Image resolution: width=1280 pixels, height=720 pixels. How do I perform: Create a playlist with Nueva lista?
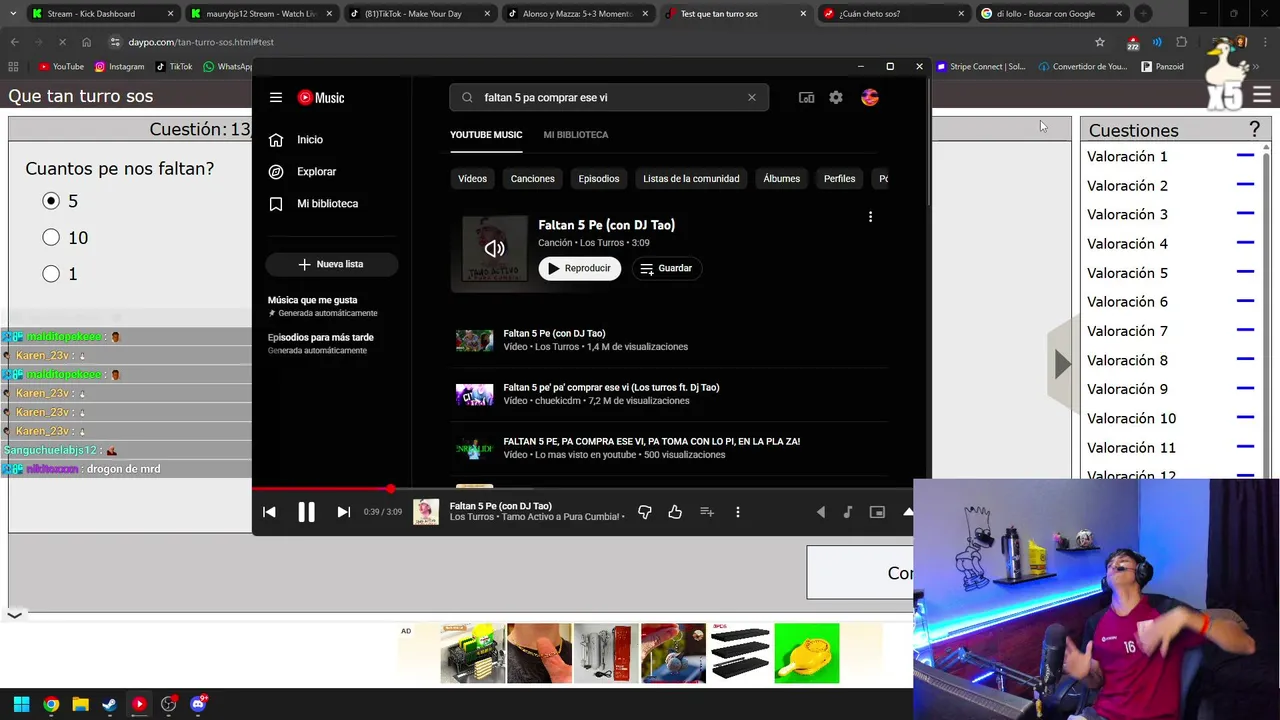[331, 264]
